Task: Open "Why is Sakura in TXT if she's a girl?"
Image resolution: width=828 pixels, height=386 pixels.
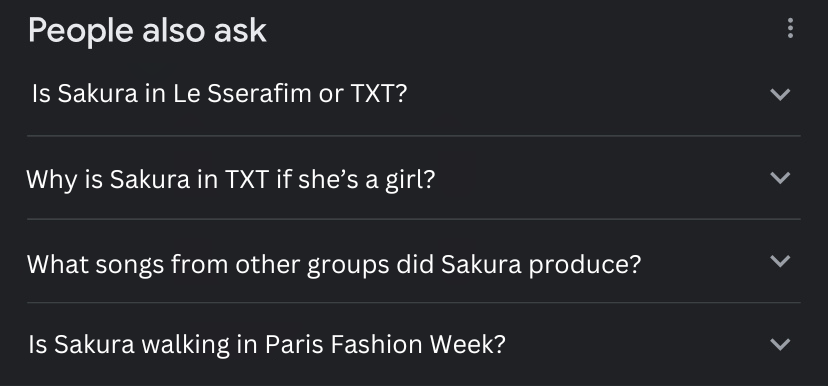Action: pyautogui.click(x=230, y=180)
